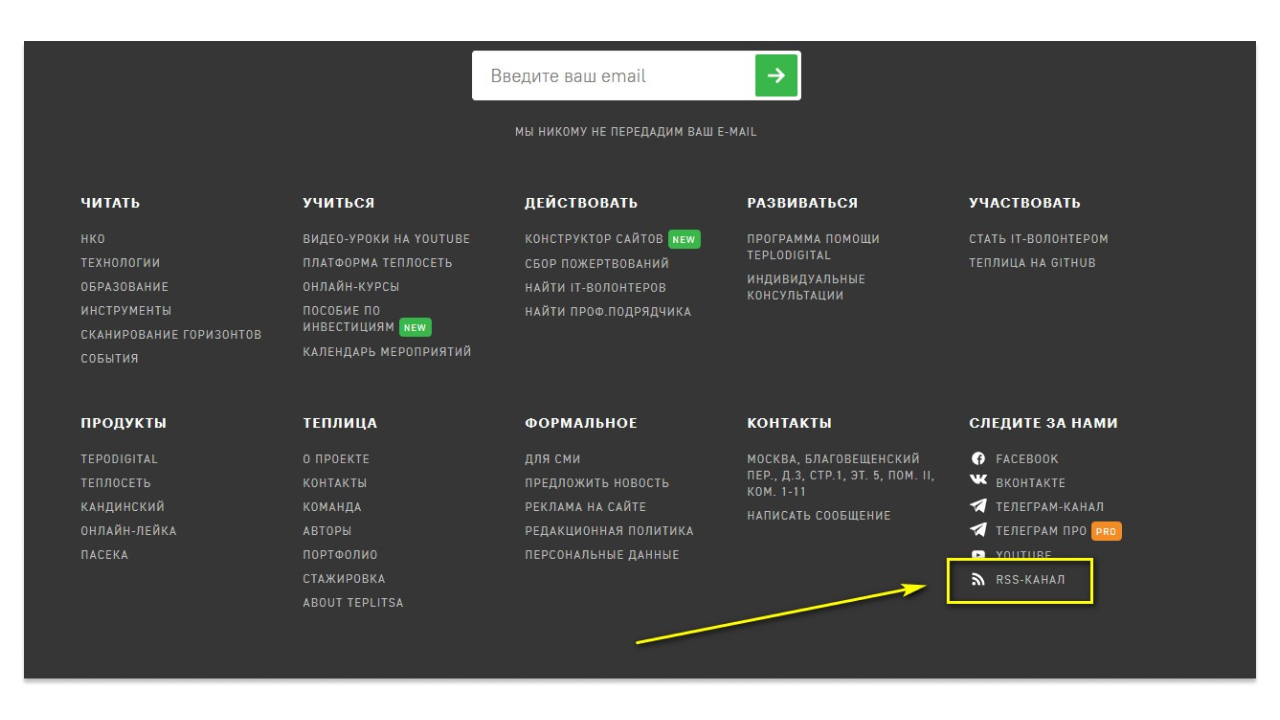Click the VK logo icon

click(x=978, y=482)
